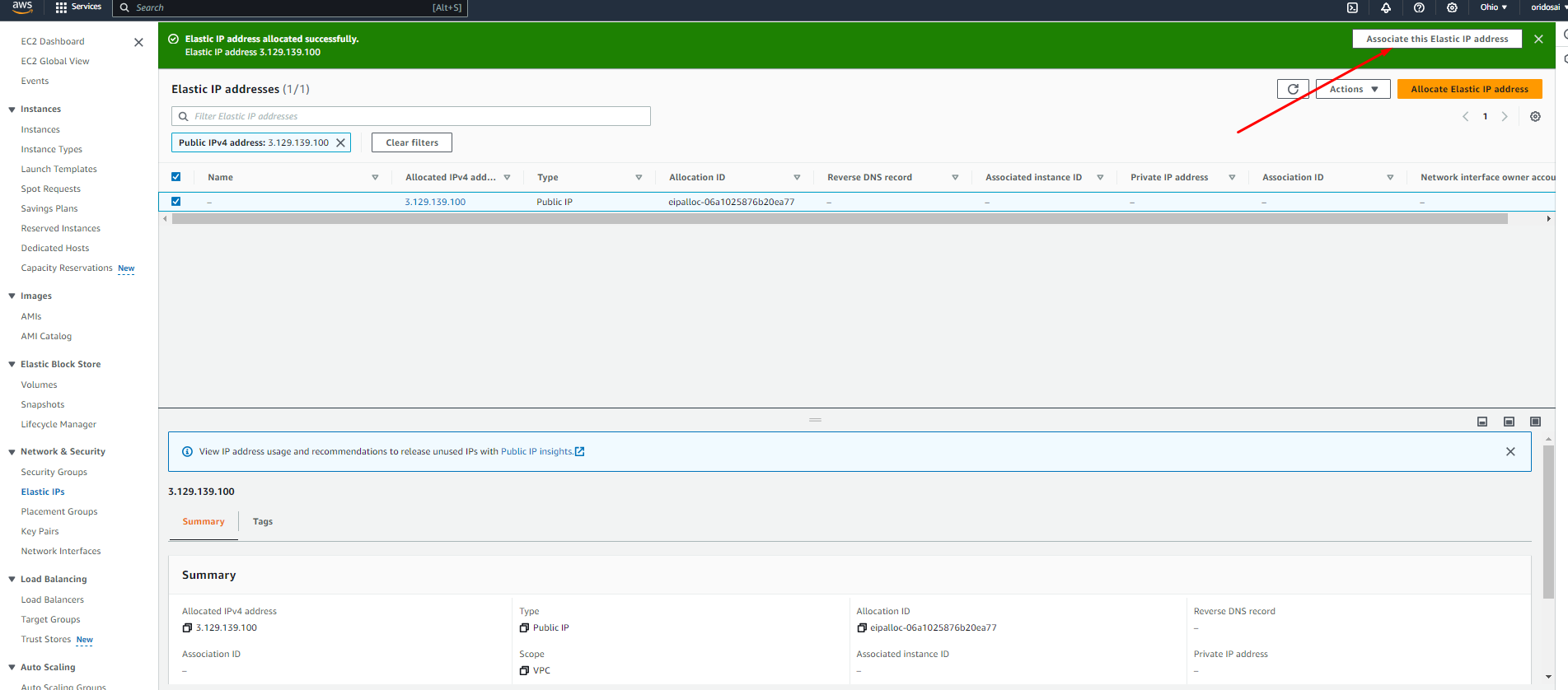Copy the Allocated IPv4 address in Summary
The height and width of the screenshot is (690, 1568).
tap(187, 627)
